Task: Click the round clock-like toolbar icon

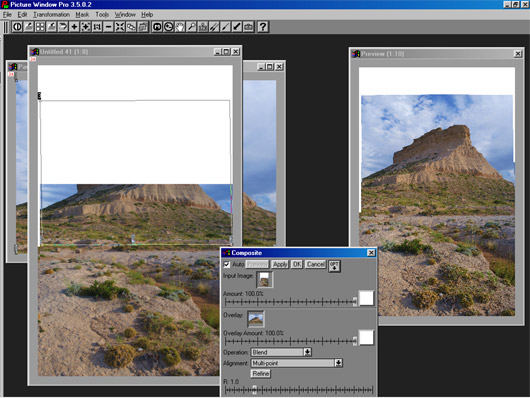Action: coord(168,27)
